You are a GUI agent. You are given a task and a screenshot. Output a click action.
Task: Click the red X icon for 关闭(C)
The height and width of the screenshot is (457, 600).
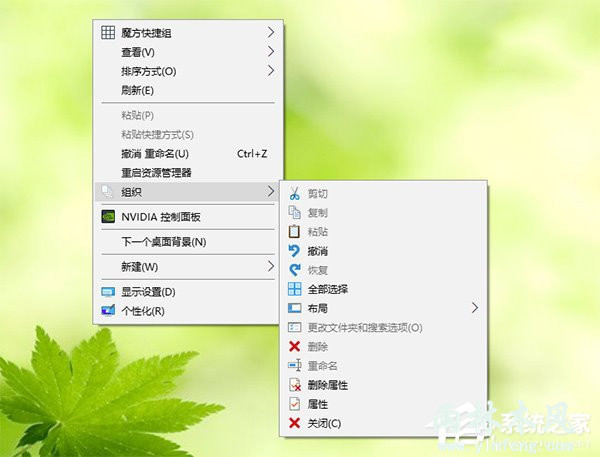click(x=294, y=423)
